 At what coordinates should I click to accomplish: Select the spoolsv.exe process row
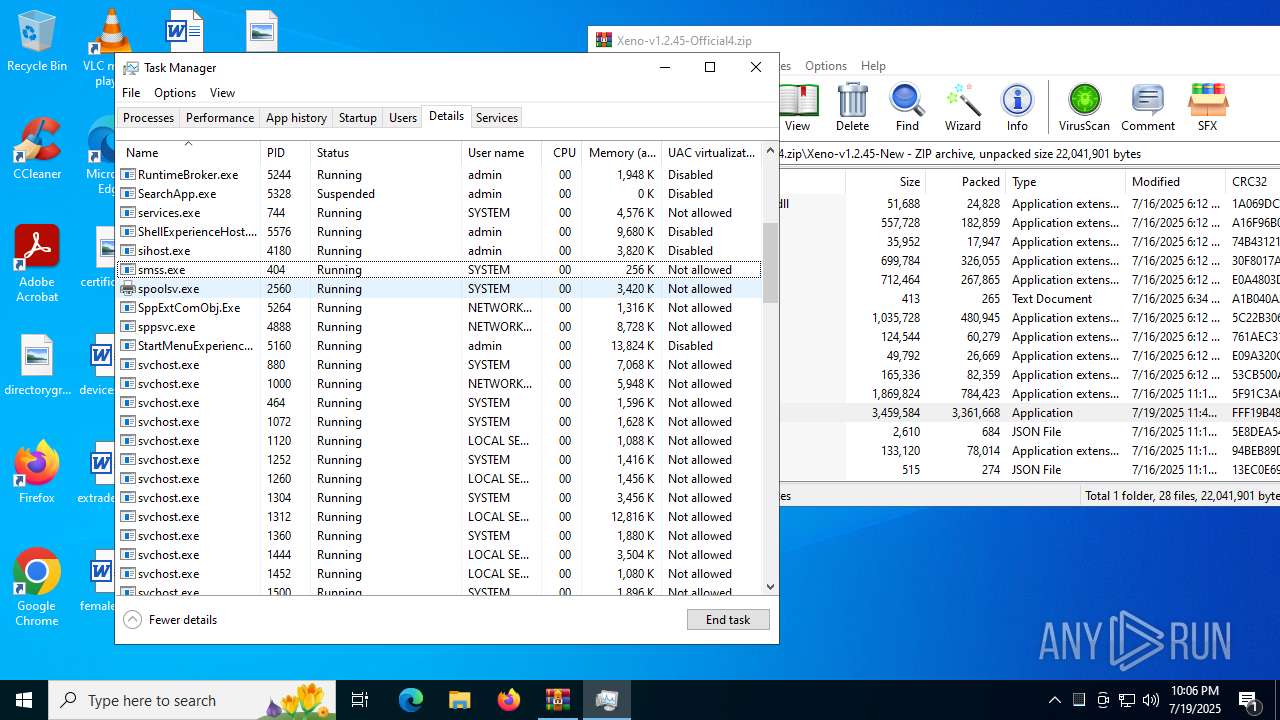[x=439, y=289]
